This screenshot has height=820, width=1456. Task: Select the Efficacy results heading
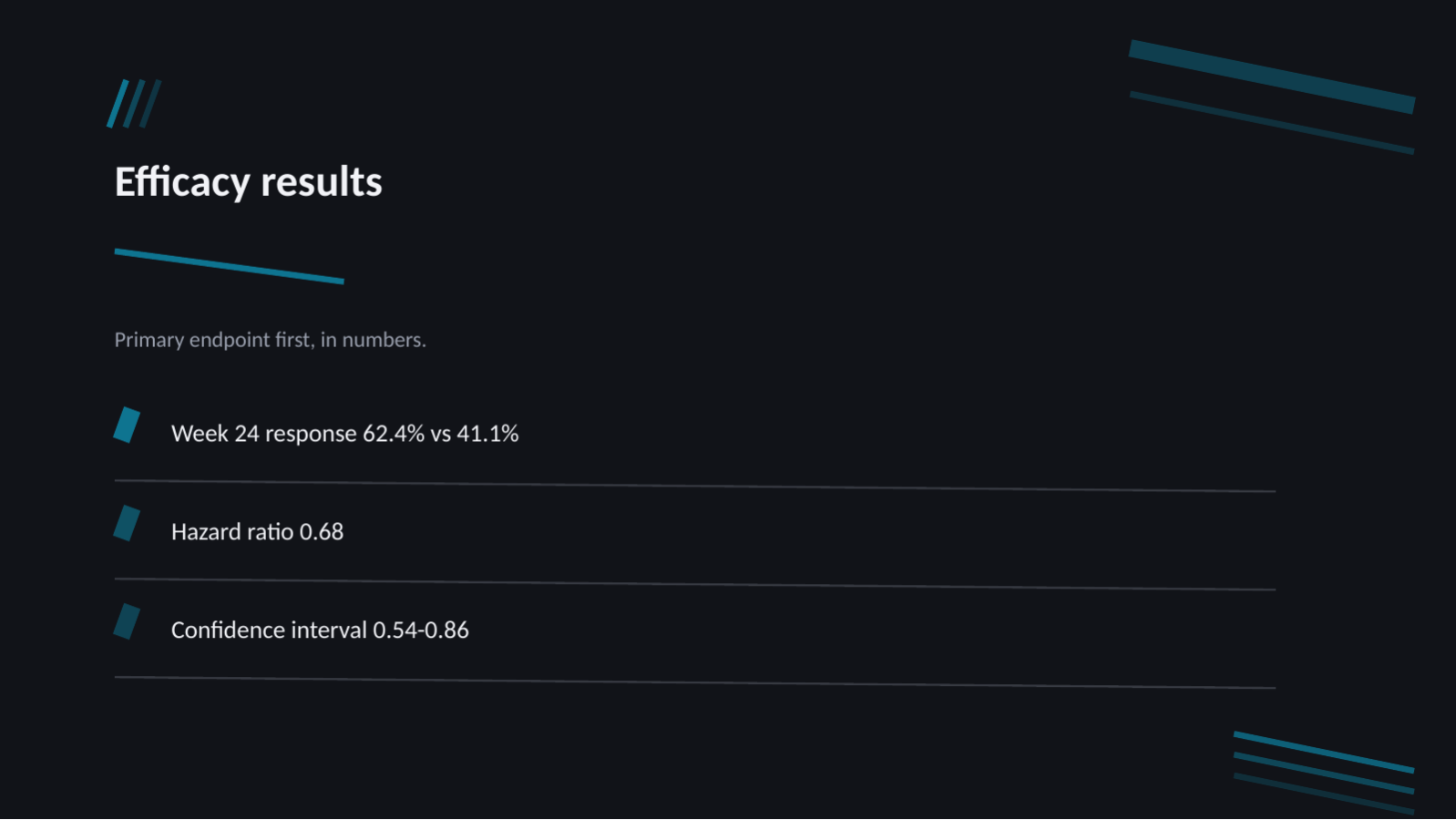(x=248, y=182)
